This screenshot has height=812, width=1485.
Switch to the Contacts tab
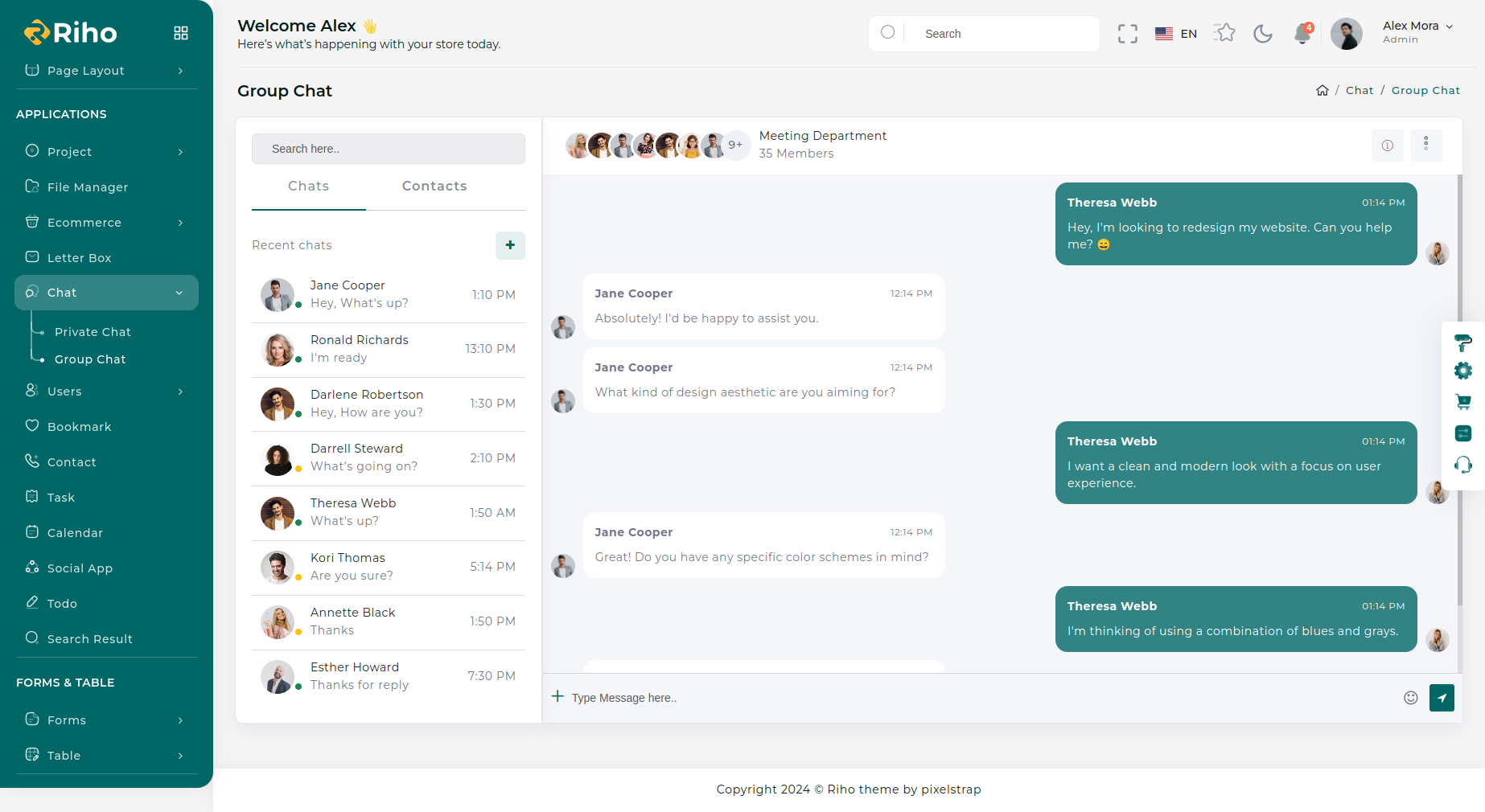(x=434, y=187)
